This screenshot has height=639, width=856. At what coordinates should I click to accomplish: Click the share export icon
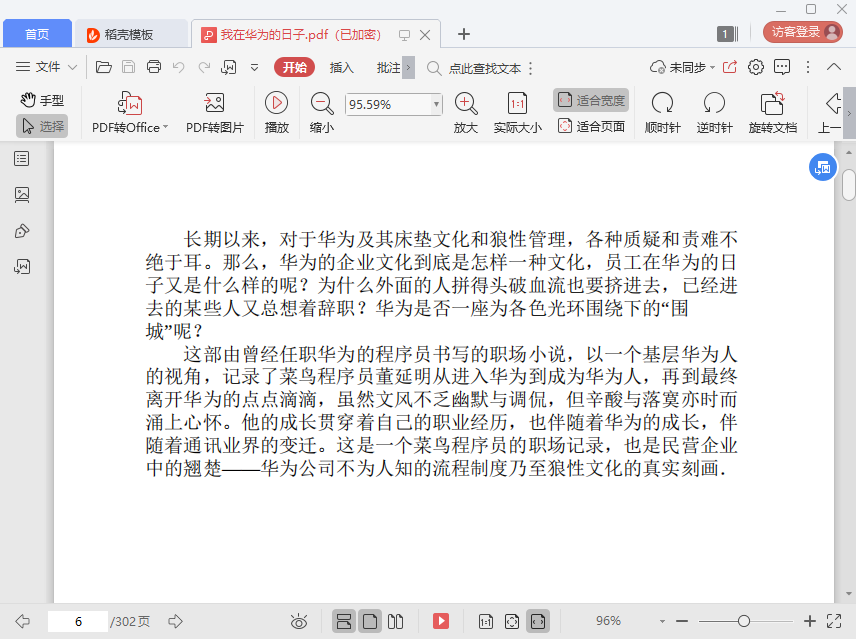[730, 67]
